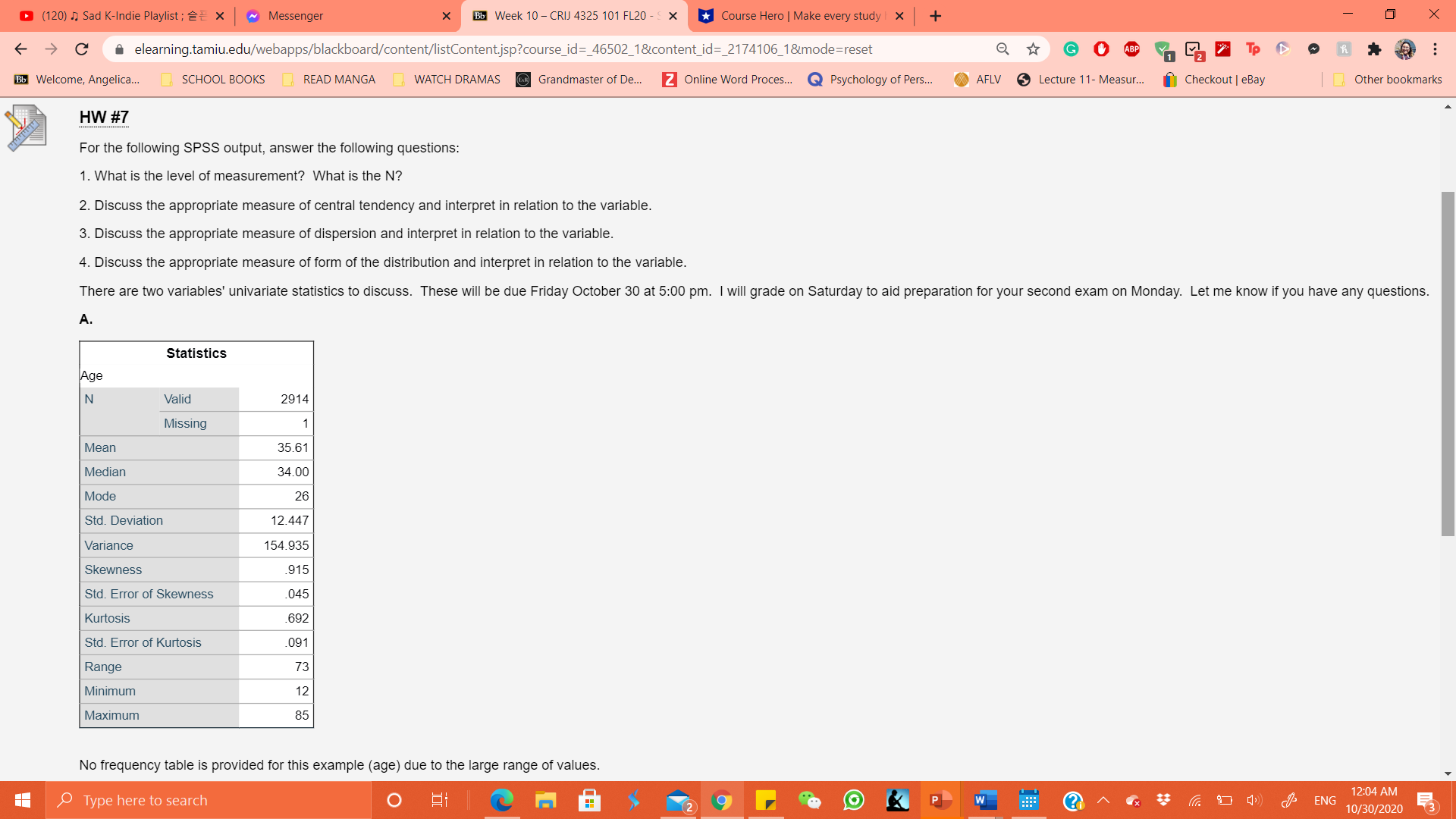The height and width of the screenshot is (819, 1456).
Task: Click the Chrome profile avatar picture
Action: (x=1405, y=49)
